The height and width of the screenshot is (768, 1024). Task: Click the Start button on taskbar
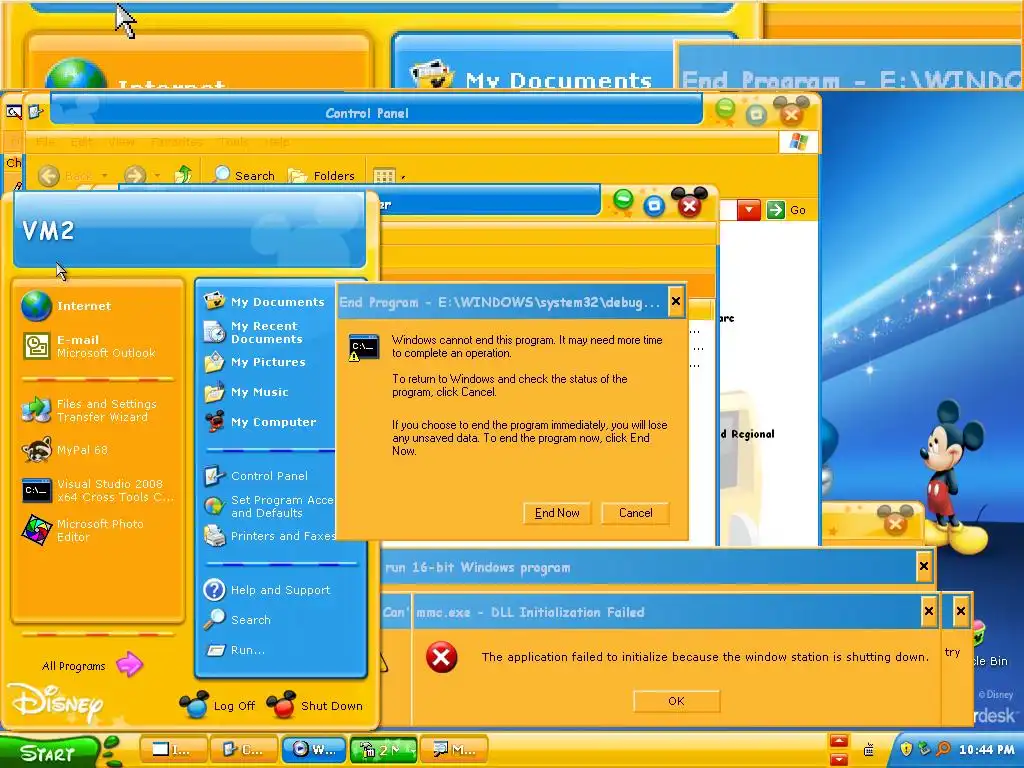(x=50, y=752)
